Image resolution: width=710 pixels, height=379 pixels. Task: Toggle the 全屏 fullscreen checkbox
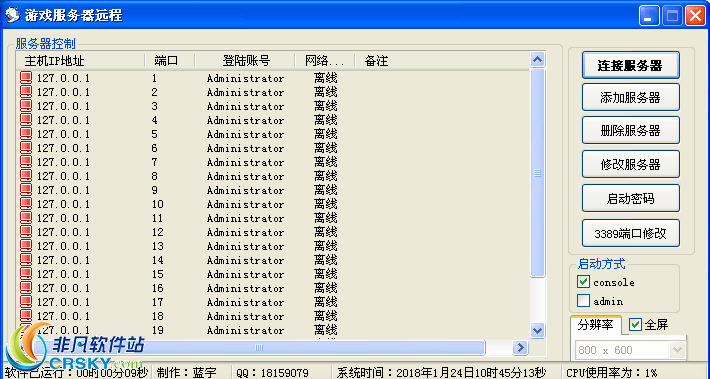pyautogui.click(x=635, y=324)
